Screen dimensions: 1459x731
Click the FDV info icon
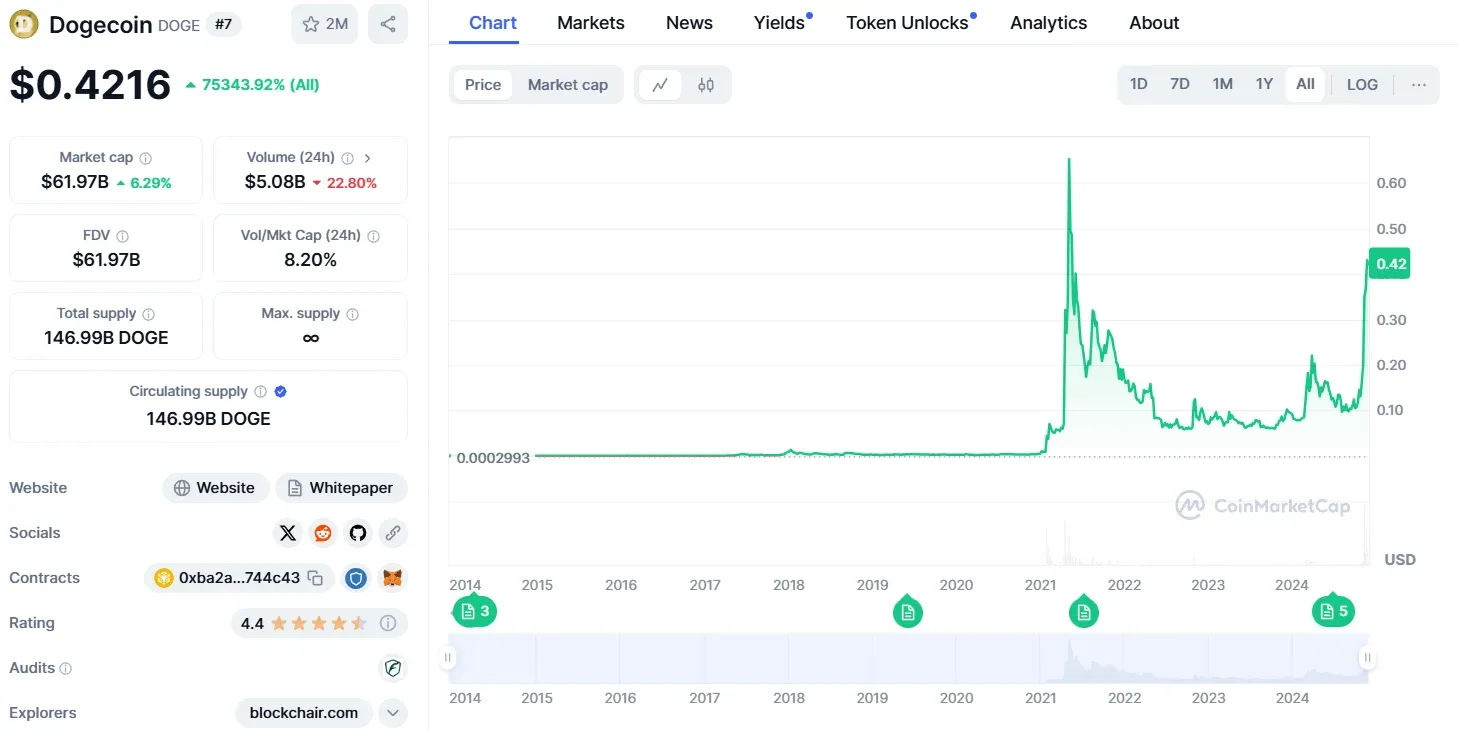[x=122, y=236]
